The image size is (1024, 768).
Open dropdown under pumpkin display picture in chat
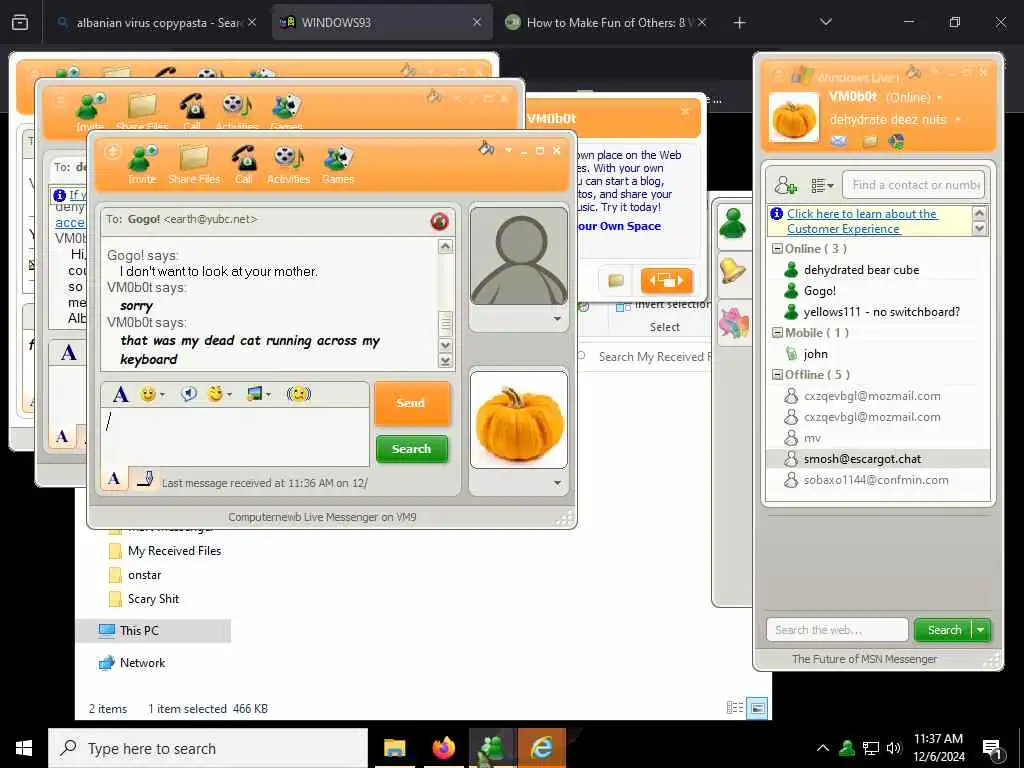click(557, 483)
